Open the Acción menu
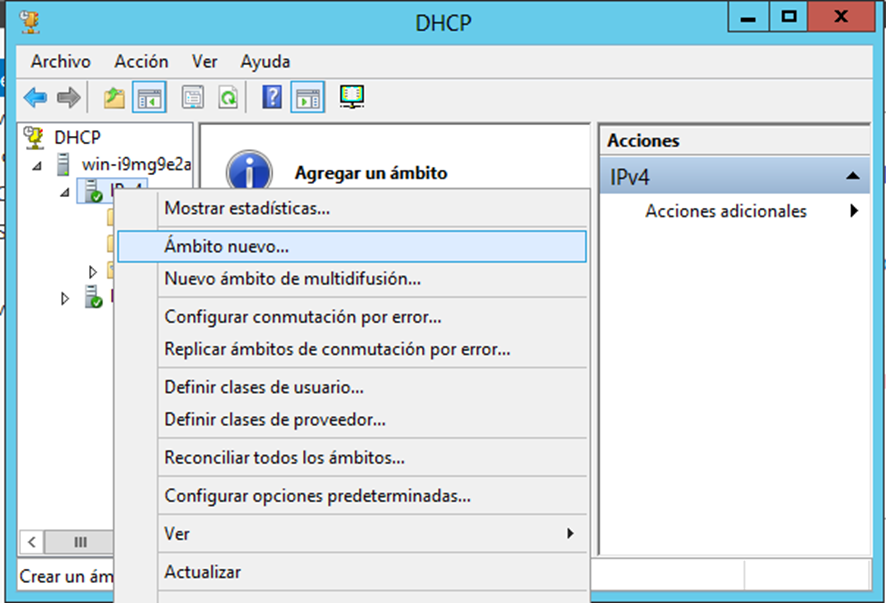 tap(141, 61)
